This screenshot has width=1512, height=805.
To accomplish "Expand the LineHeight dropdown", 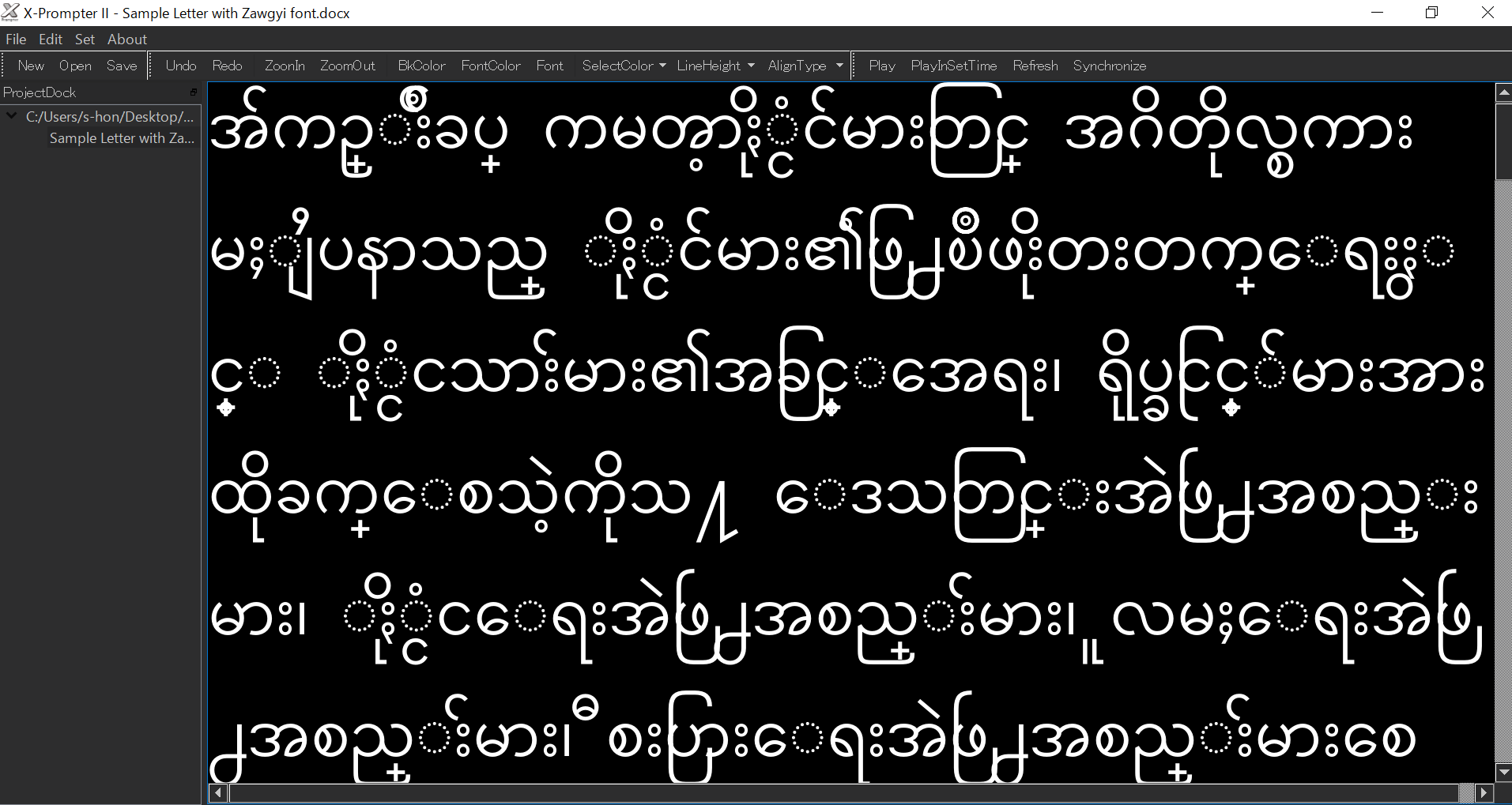I will (x=715, y=66).
